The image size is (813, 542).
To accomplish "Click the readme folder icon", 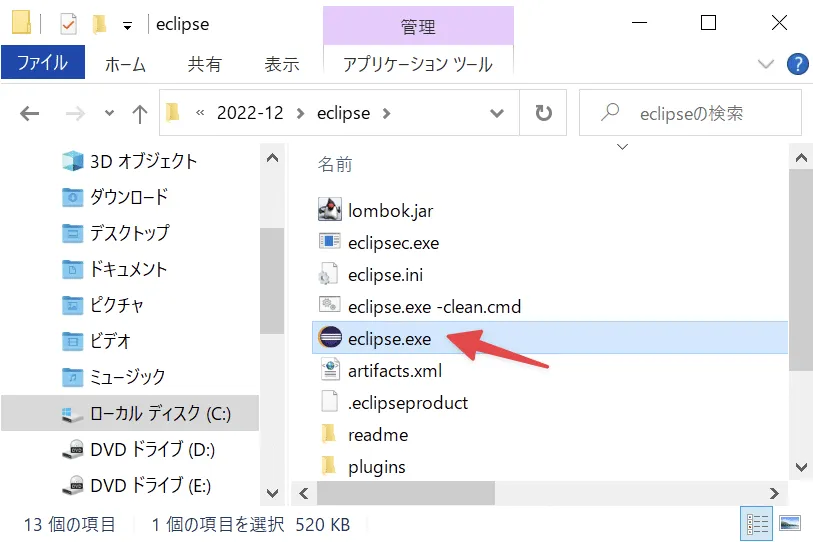I will 329,434.
